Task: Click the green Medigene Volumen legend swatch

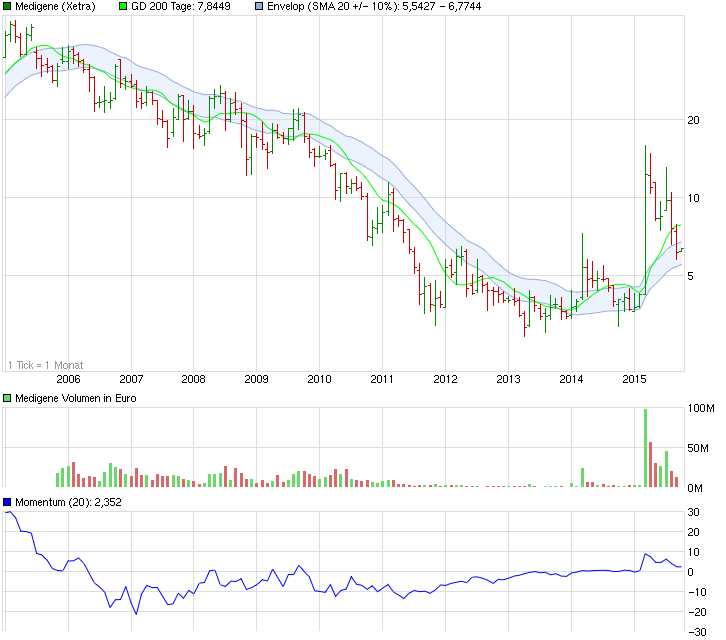Action: point(7,398)
